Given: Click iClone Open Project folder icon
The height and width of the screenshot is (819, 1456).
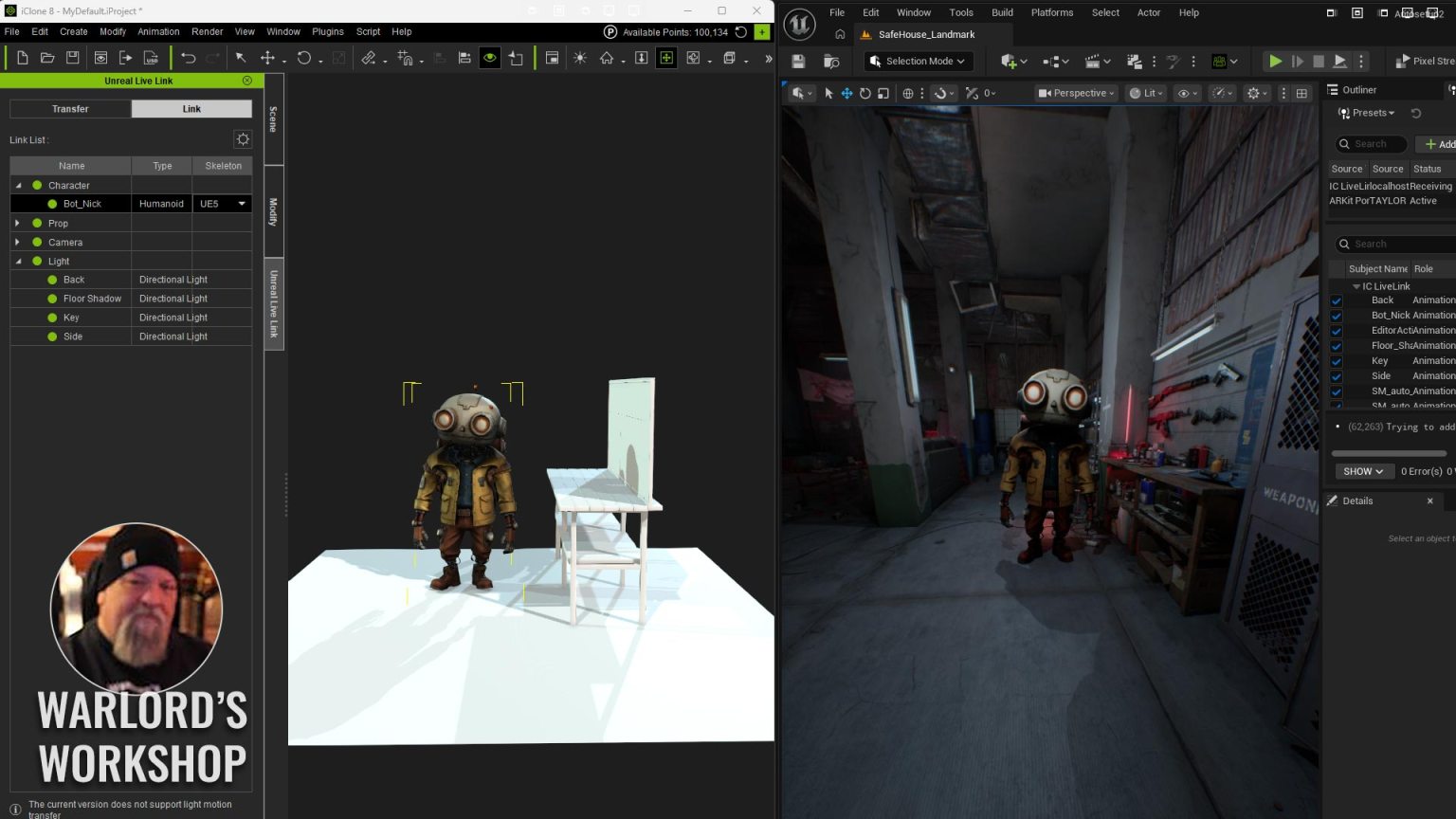Looking at the screenshot, I should point(46,58).
